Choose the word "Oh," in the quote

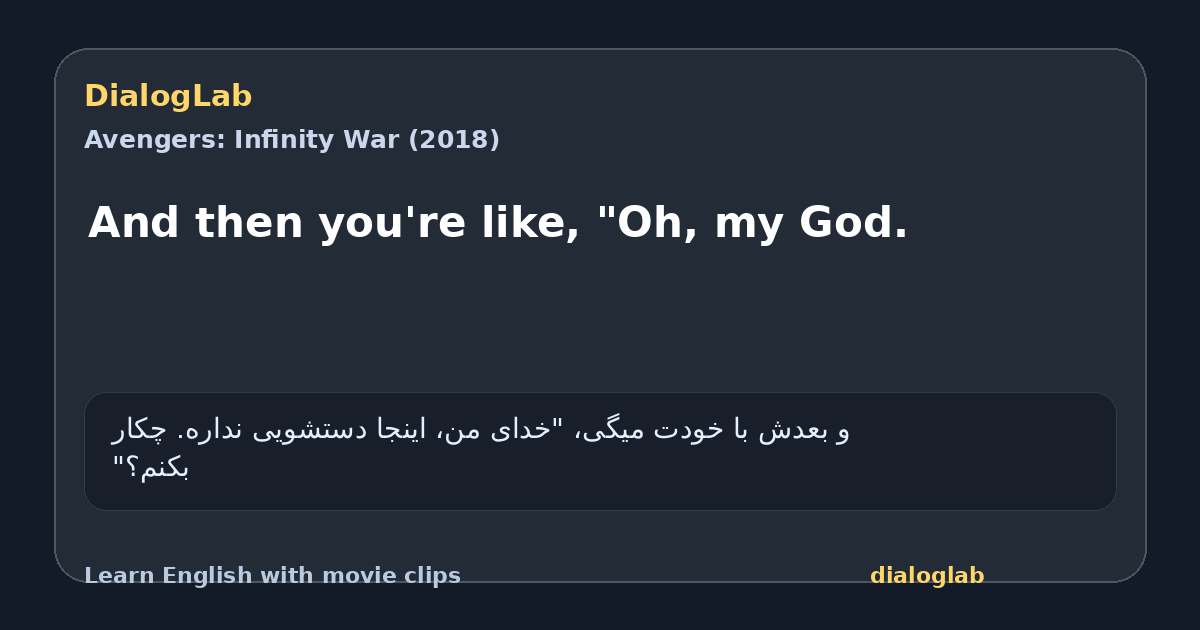pyautogui.click(x=648, y=223)
